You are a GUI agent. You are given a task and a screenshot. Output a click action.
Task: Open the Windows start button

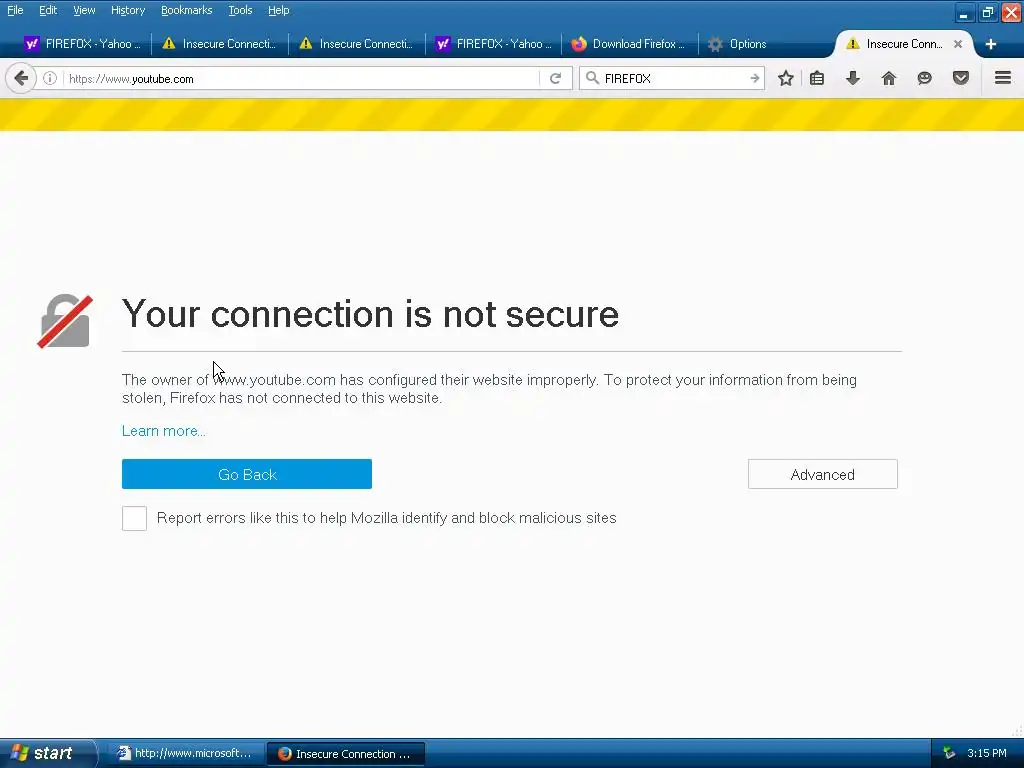tap(48, 753)
